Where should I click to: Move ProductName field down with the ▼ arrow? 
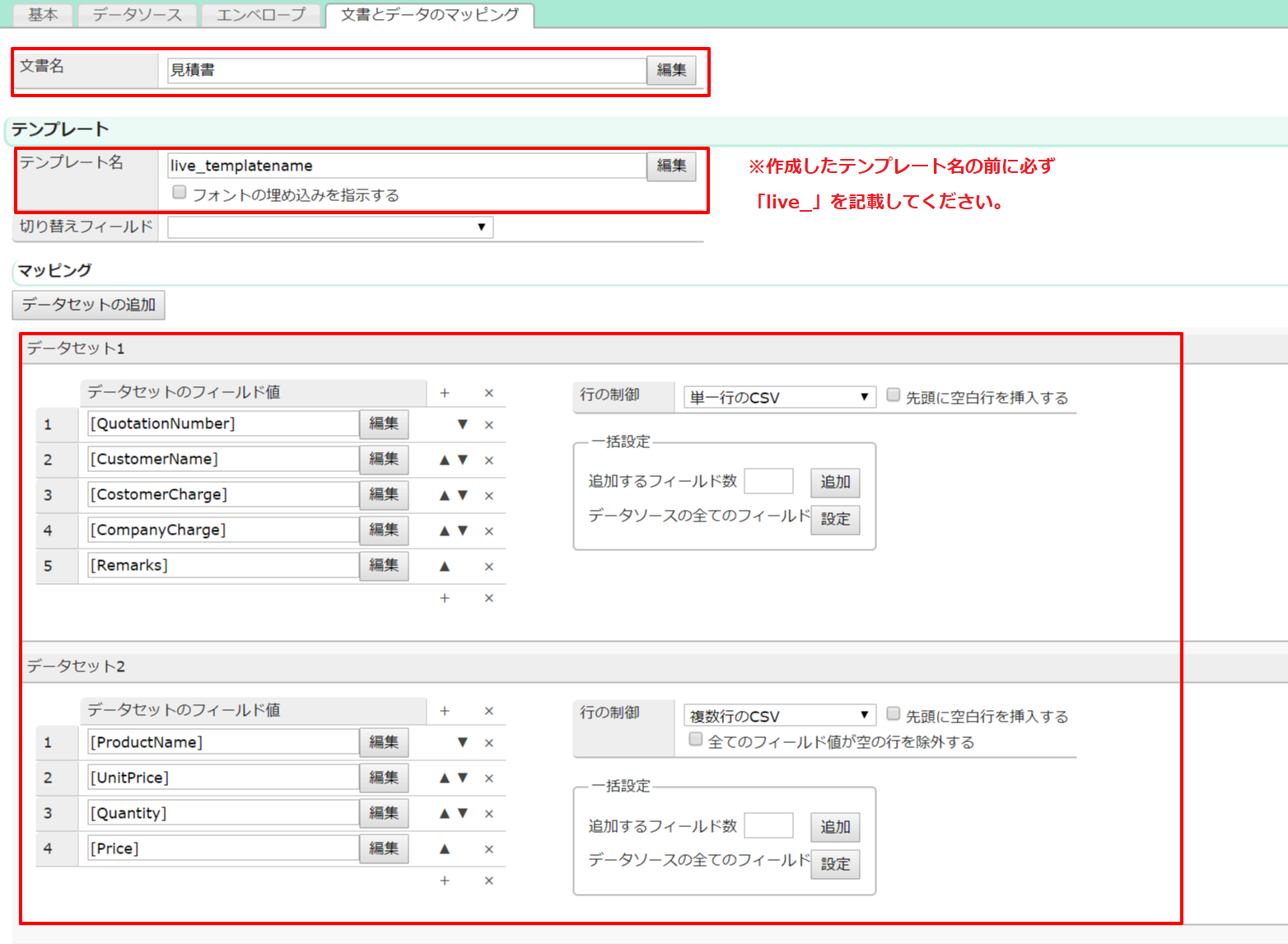pos(463,743)
